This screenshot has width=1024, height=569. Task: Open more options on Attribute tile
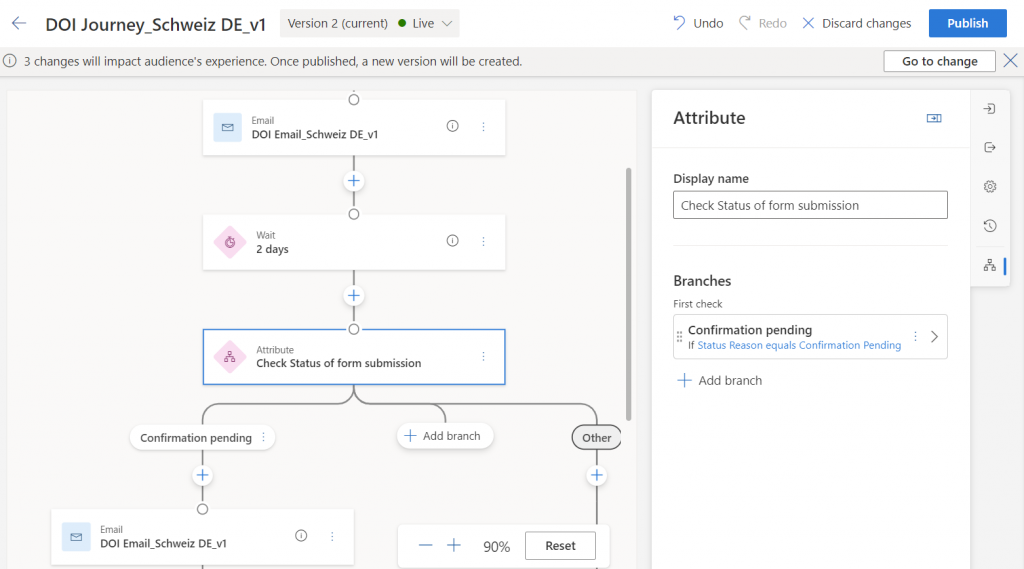(483, 357)
